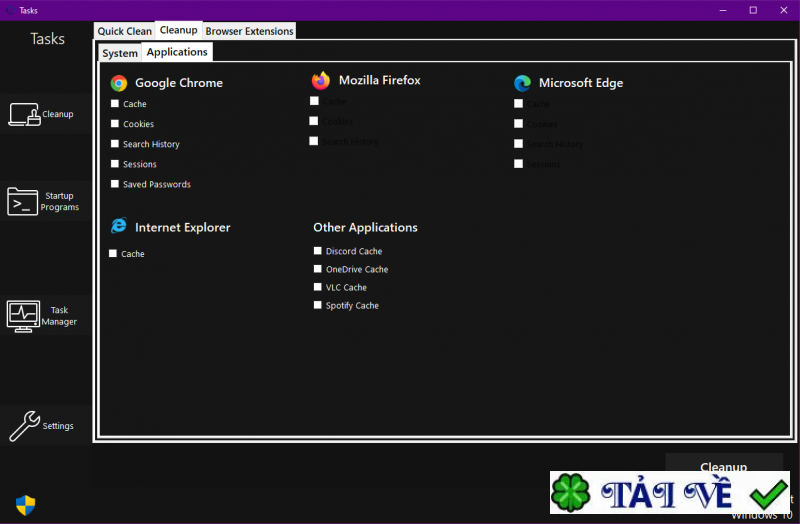Open Startup Programs terminal-folder icon

tap(22, 202)
